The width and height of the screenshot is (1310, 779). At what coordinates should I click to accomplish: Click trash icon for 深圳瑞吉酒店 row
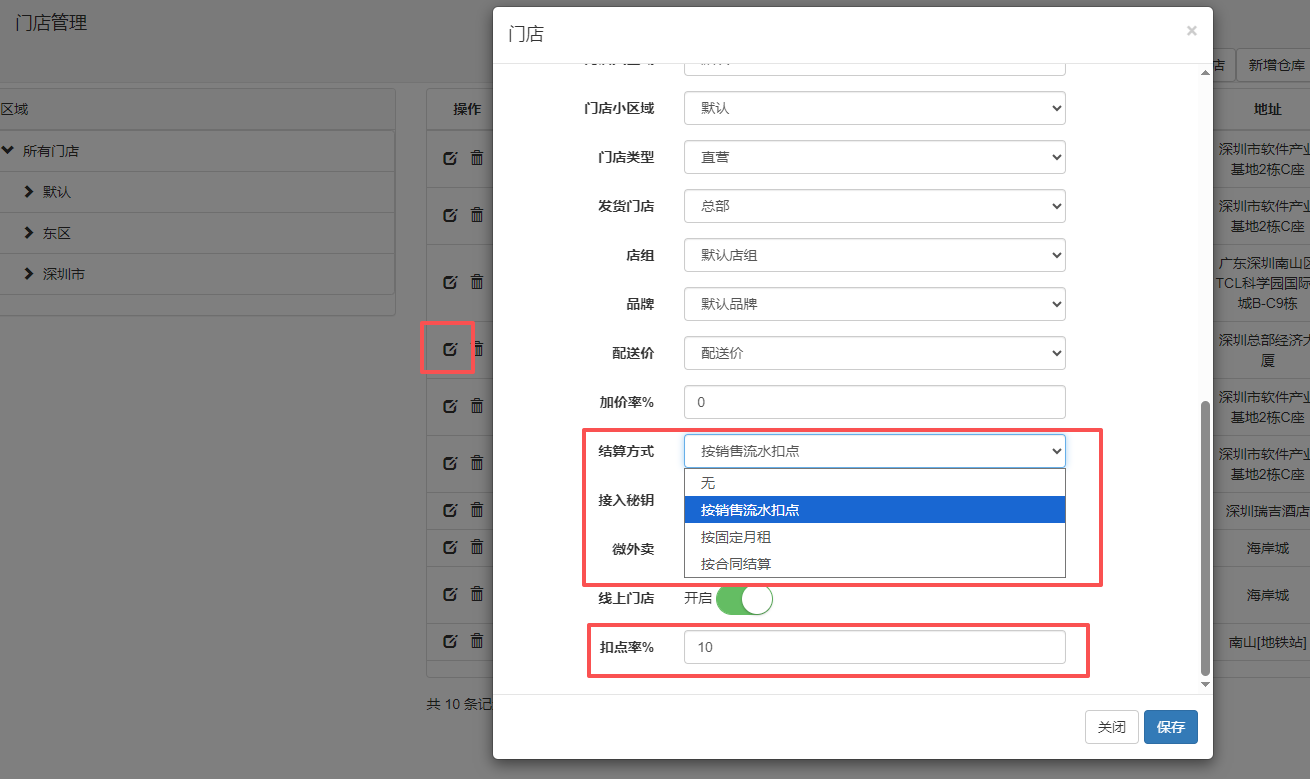click(477, 511)
